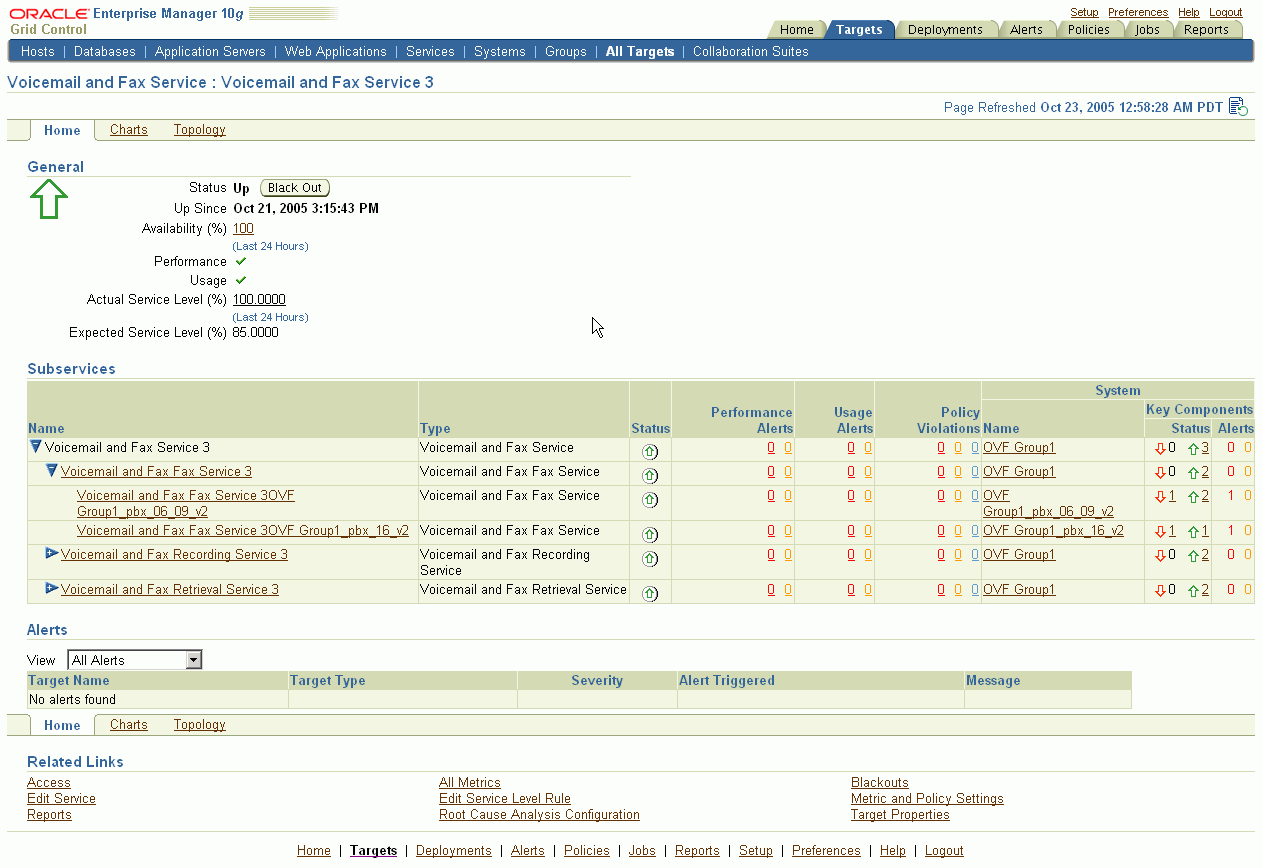This screenshot has height=868, width=1263.
Task: Expand Voicemail and Fax Recording Service 3
Action: [51, 554]
